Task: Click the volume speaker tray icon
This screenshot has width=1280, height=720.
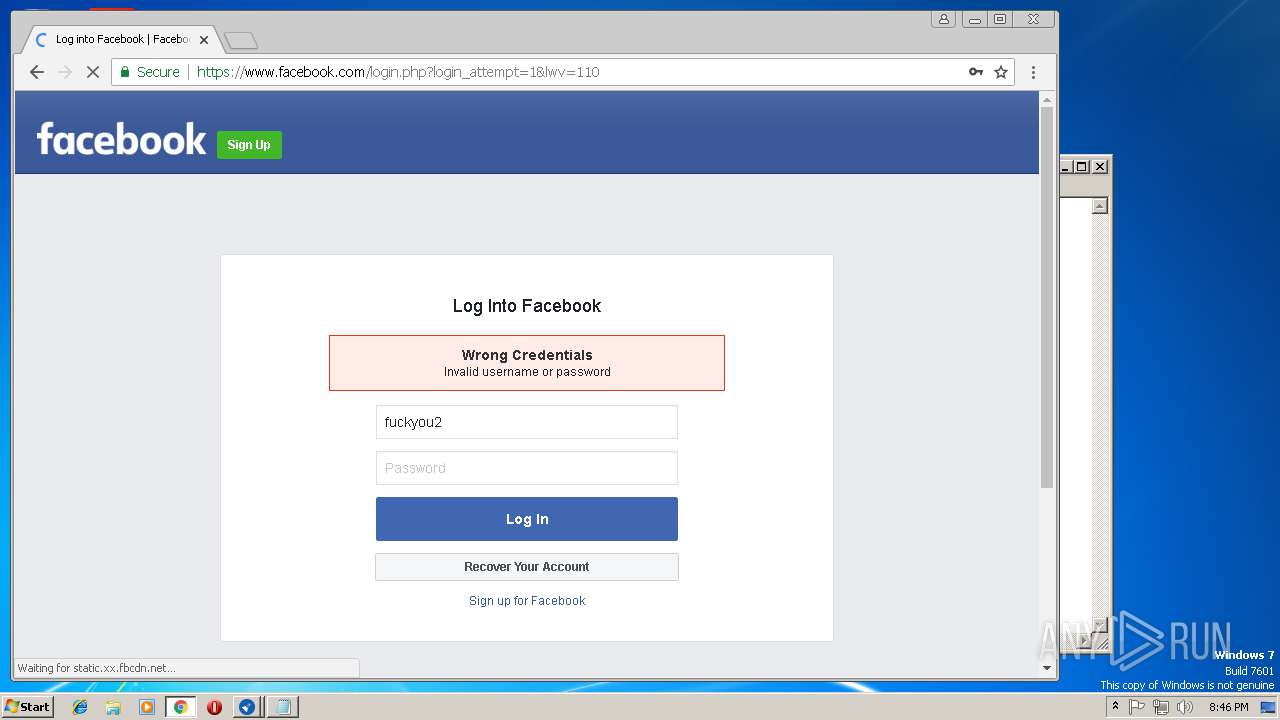Action: point(1185,707)
